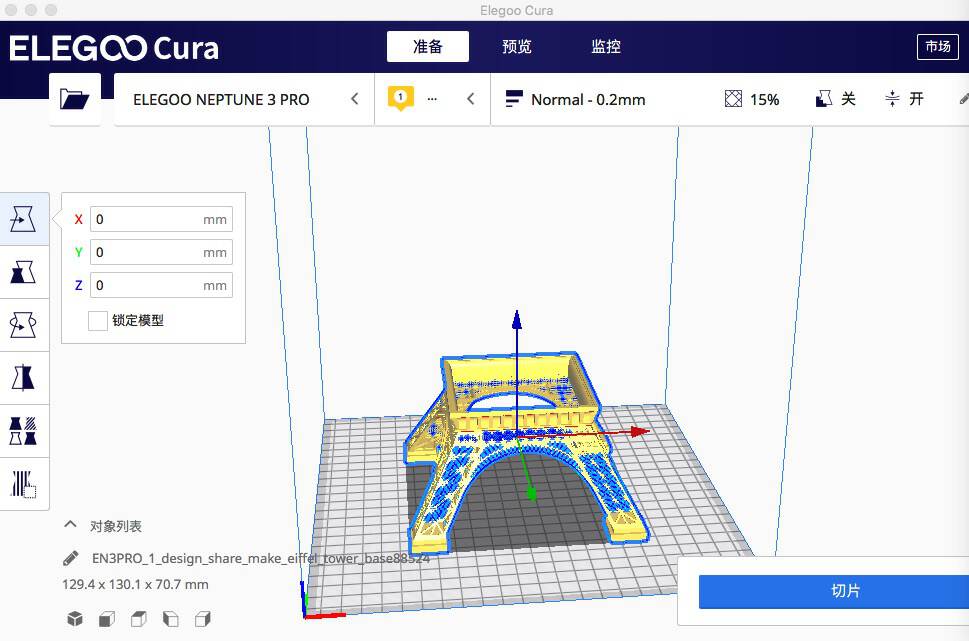969x641 pixels.
Task: Click the adhesion 开 icon
Action: coord(892,99)
